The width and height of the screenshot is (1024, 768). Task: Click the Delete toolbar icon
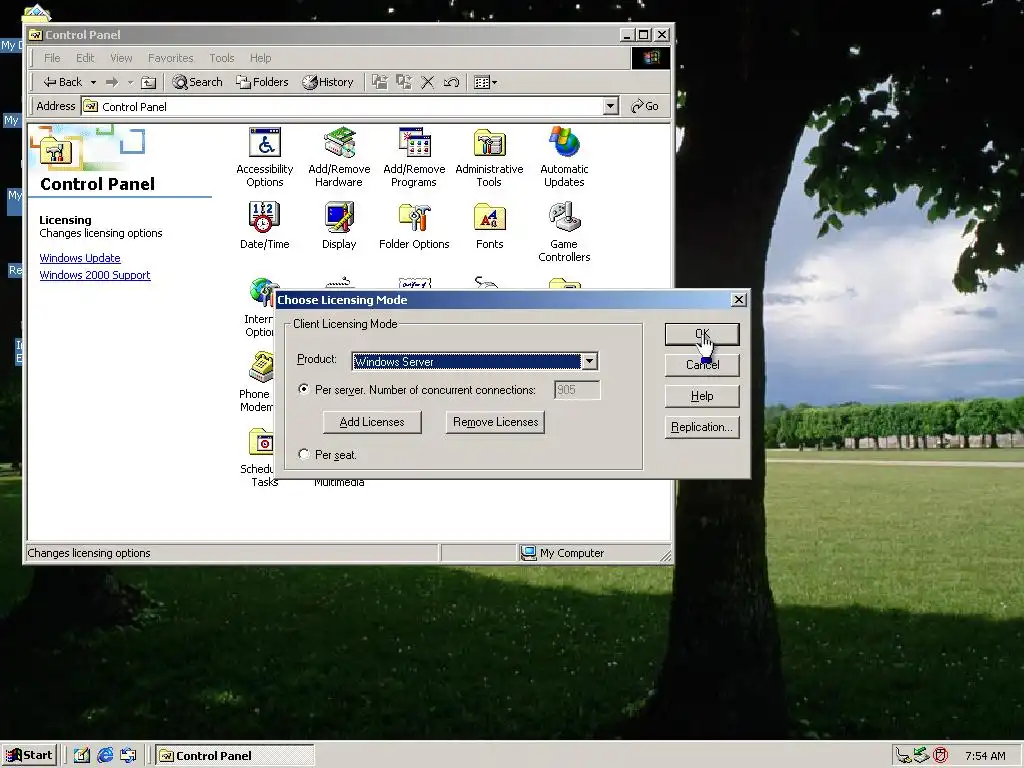428,82
